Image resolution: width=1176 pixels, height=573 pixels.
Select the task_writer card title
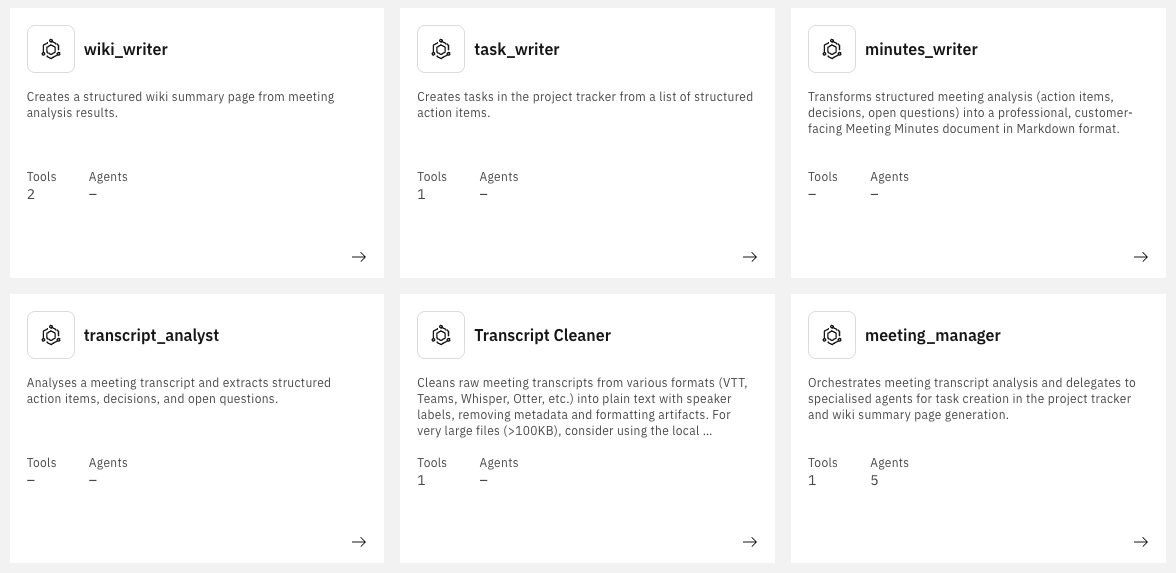pos(517,49)
